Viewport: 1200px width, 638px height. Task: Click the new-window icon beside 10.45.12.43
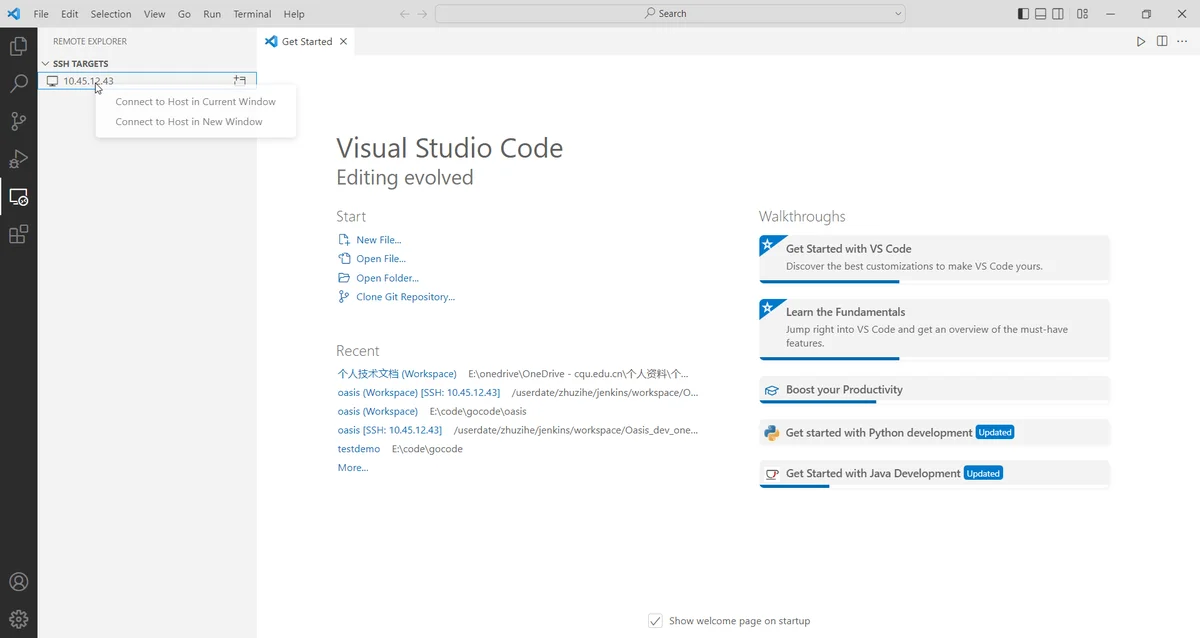(240, 81)
